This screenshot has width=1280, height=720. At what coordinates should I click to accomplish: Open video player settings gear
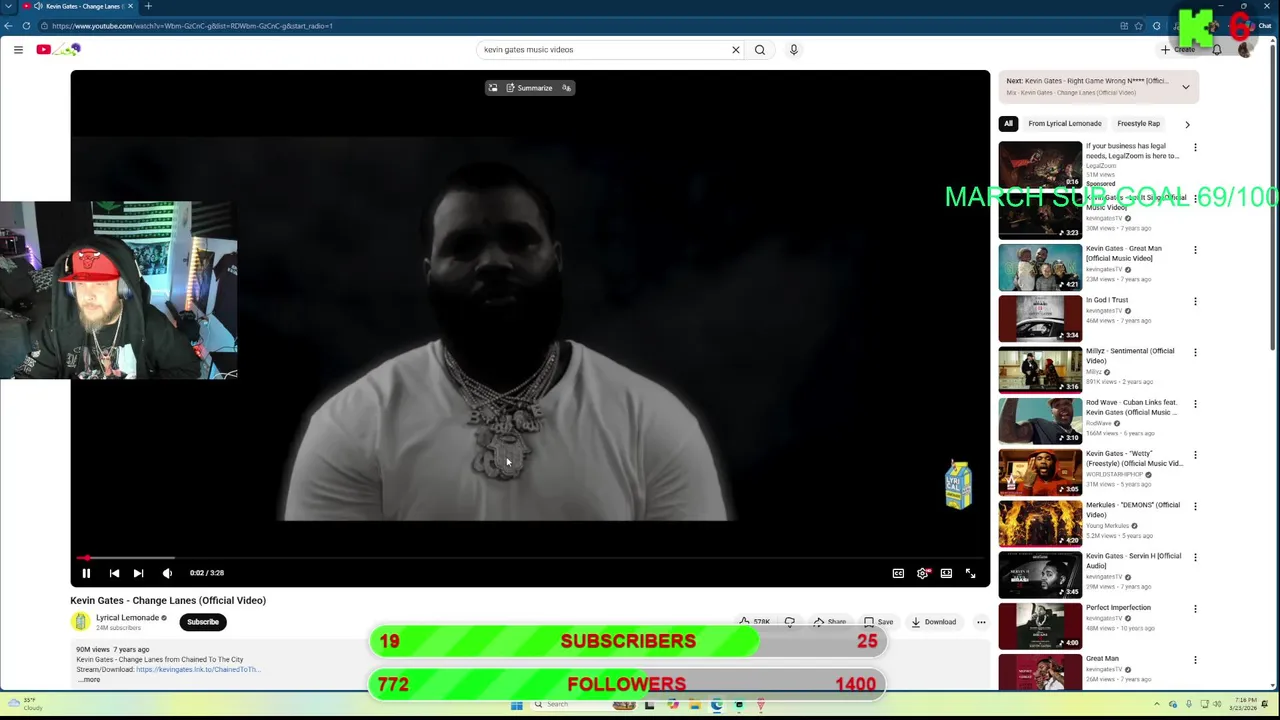coord(922,573)
